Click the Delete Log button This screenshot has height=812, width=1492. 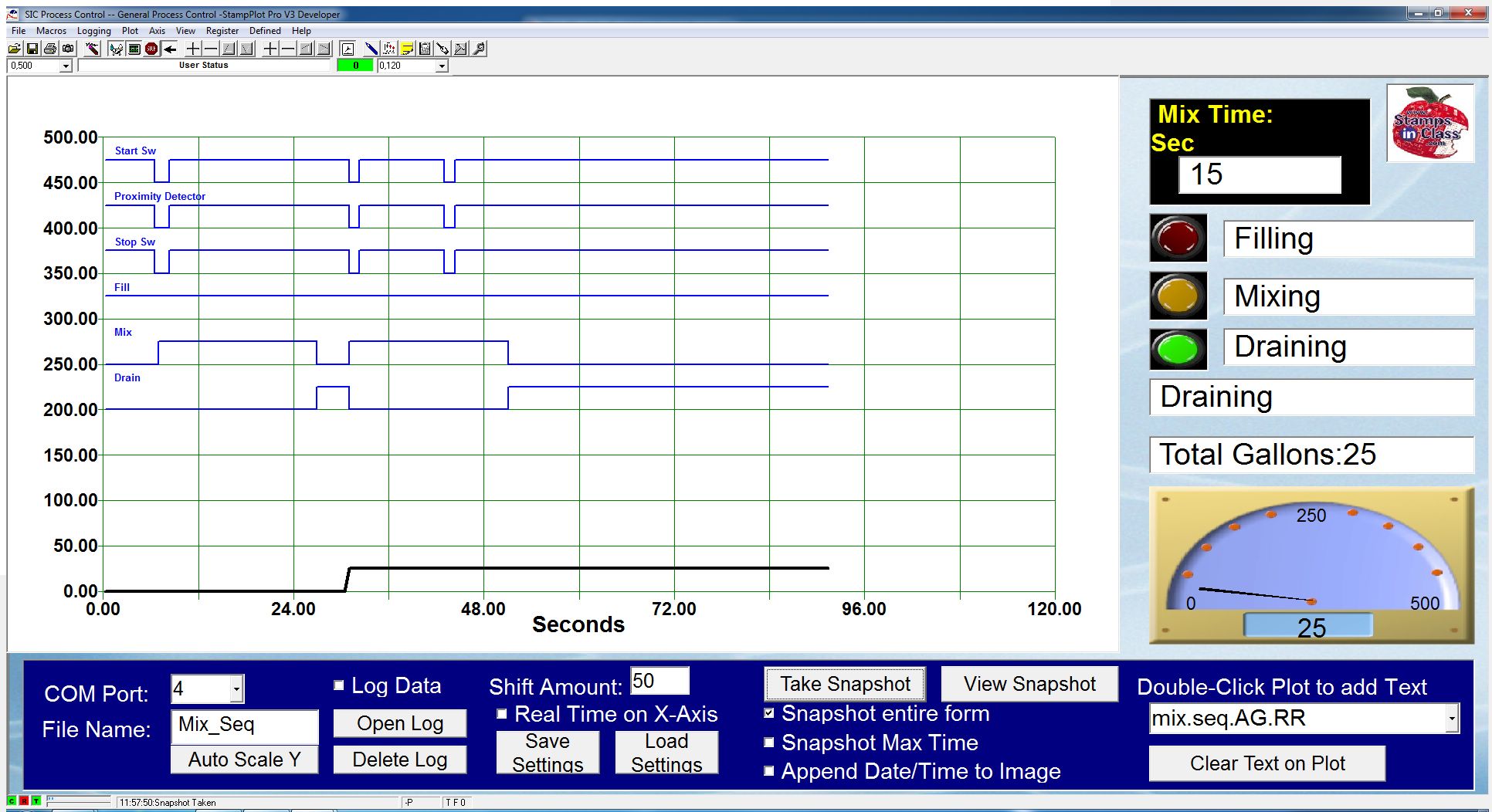click(400, 760)
